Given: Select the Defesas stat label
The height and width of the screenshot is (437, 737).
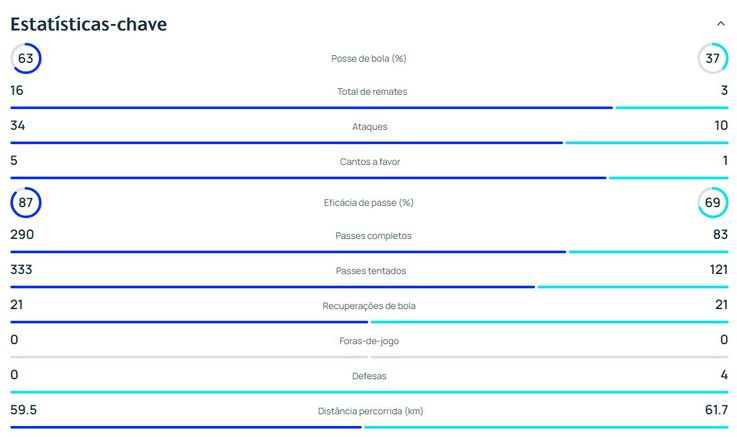Looking at the screenshot, I should [x=368, y=376].
